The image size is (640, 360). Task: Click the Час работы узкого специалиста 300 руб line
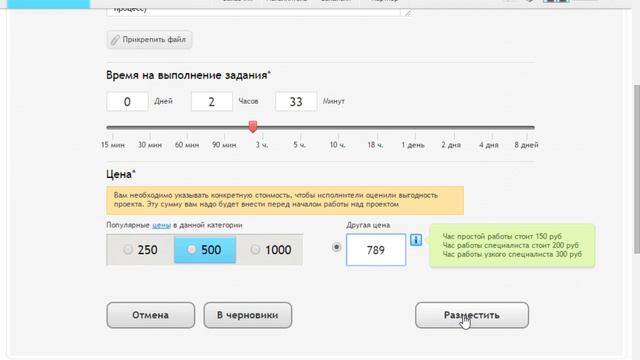(512, 254)
